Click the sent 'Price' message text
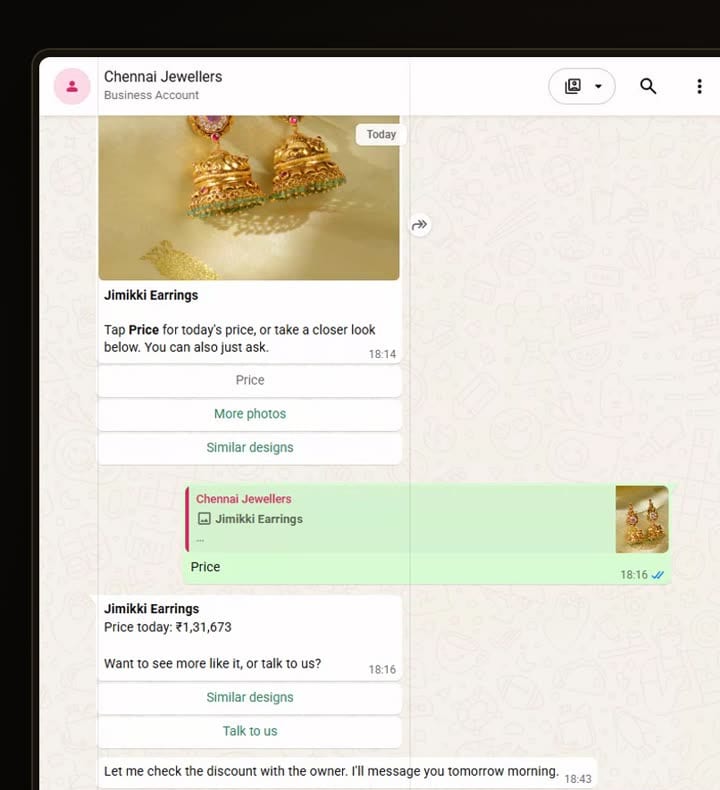Screen dimensions: 720x790 tap(205, 567)
